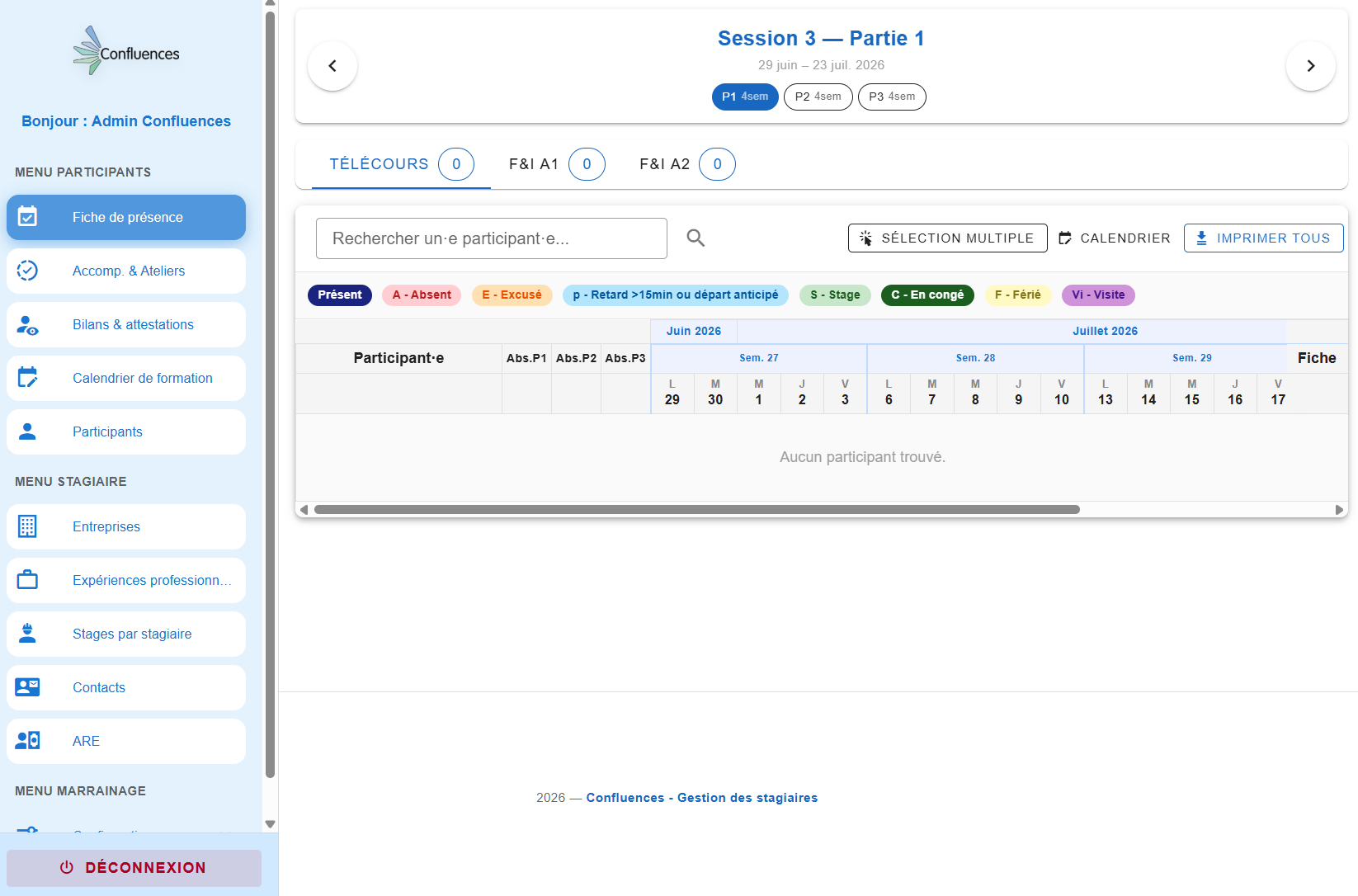Open Calendrier de formation from the sidebar
The height and width of the screenshot is (896, 1358).
tap(126, 378)
